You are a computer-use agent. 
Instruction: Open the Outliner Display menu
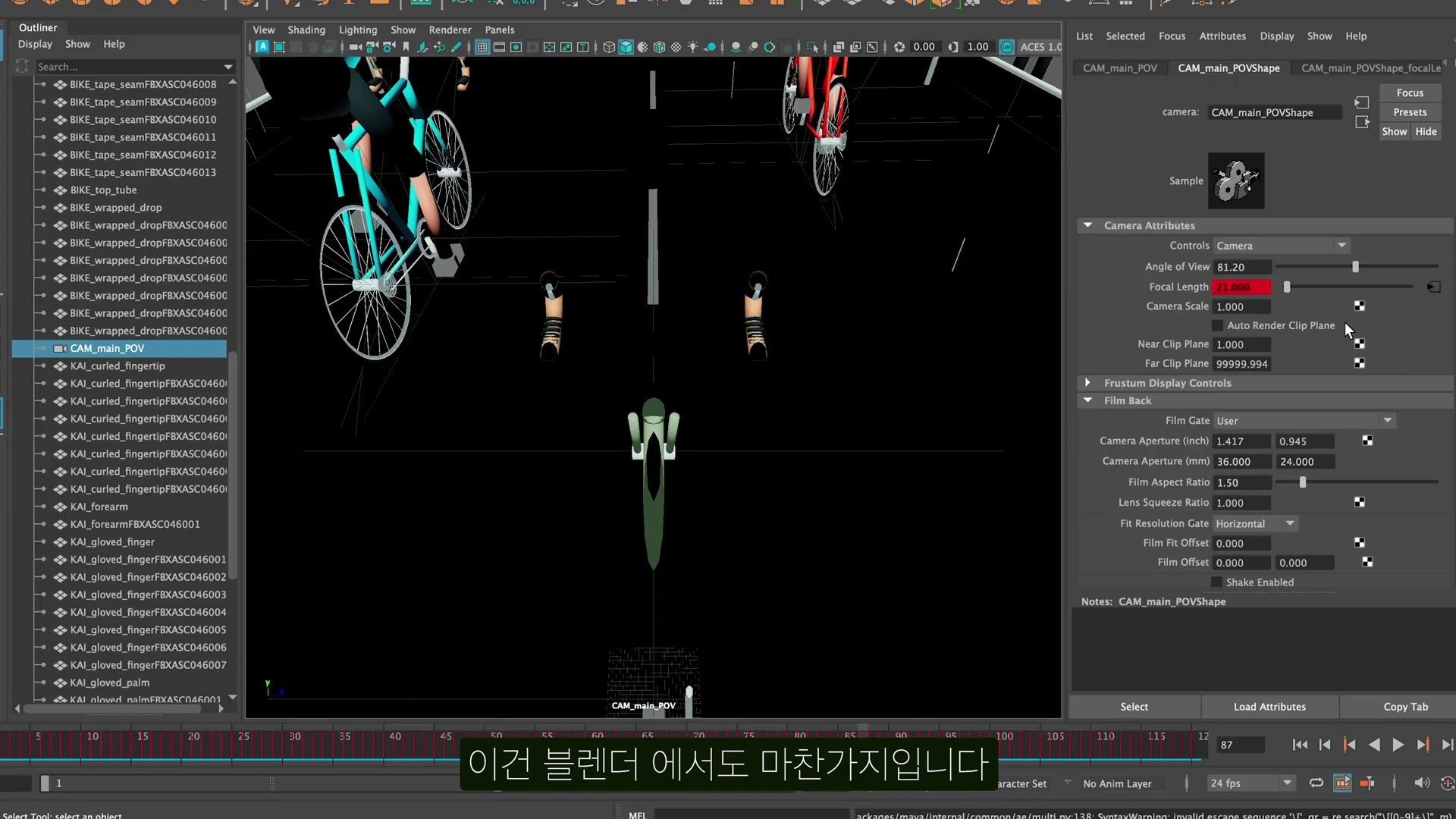point(35,44)
